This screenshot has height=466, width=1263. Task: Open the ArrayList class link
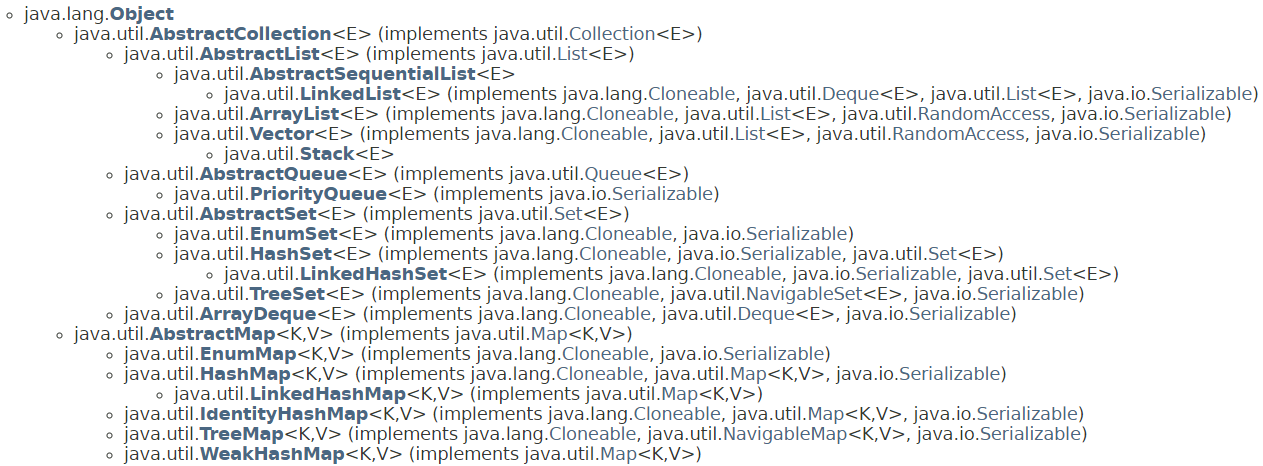(x=290, y=114)
